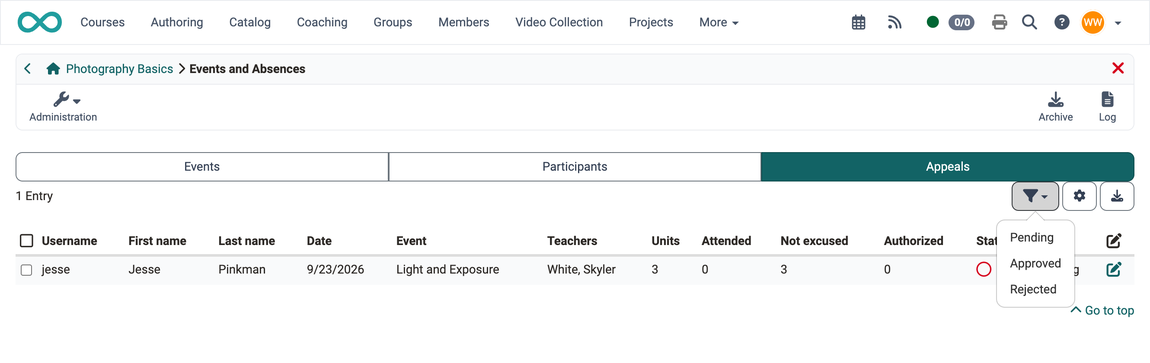Expand the user menu arrow beside avatar

click(x=1118, y=23)
